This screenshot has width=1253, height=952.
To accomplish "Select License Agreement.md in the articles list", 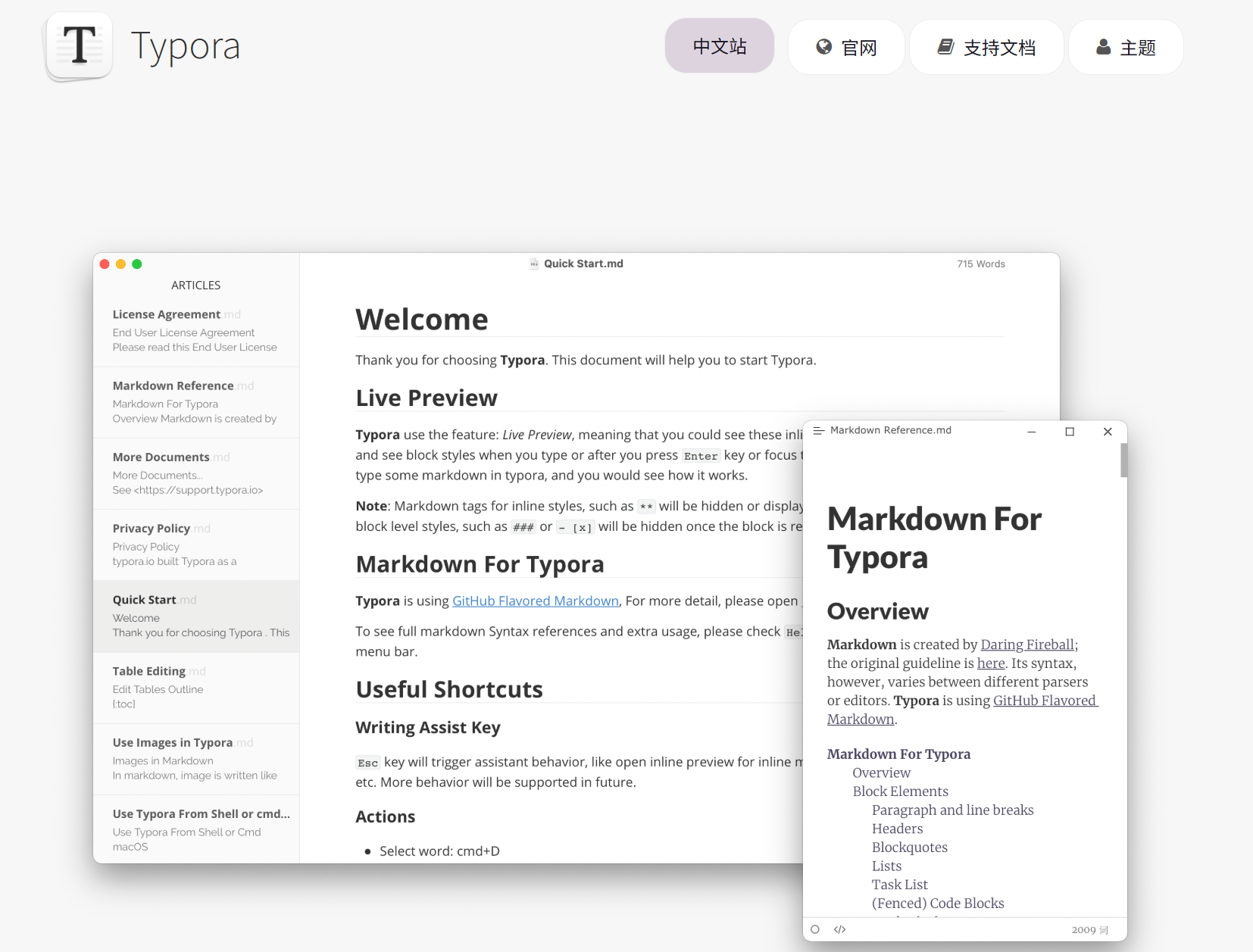I will [x=196, y=331].
